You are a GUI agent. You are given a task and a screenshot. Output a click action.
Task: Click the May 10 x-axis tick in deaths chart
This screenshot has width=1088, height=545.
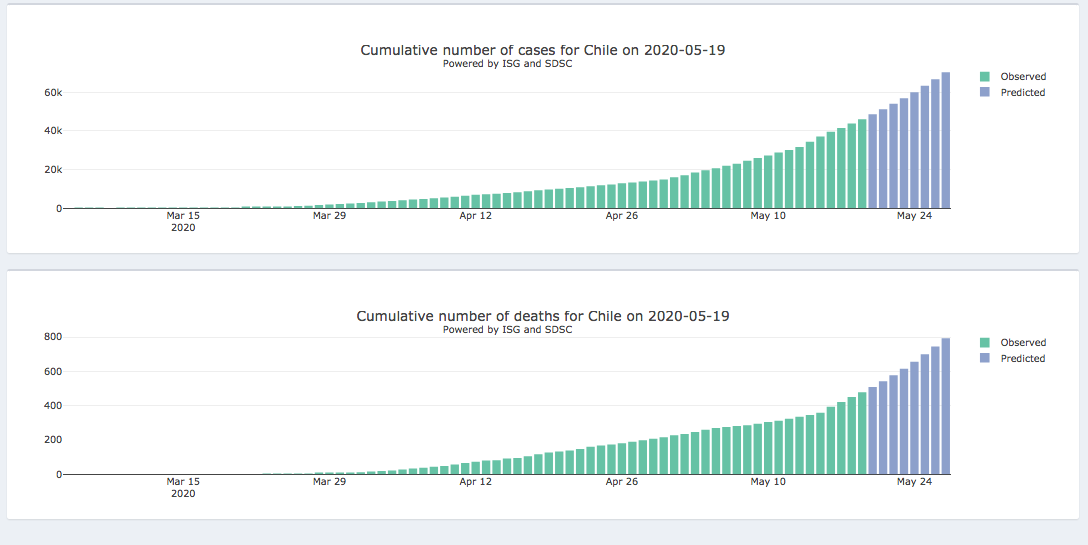767,481
